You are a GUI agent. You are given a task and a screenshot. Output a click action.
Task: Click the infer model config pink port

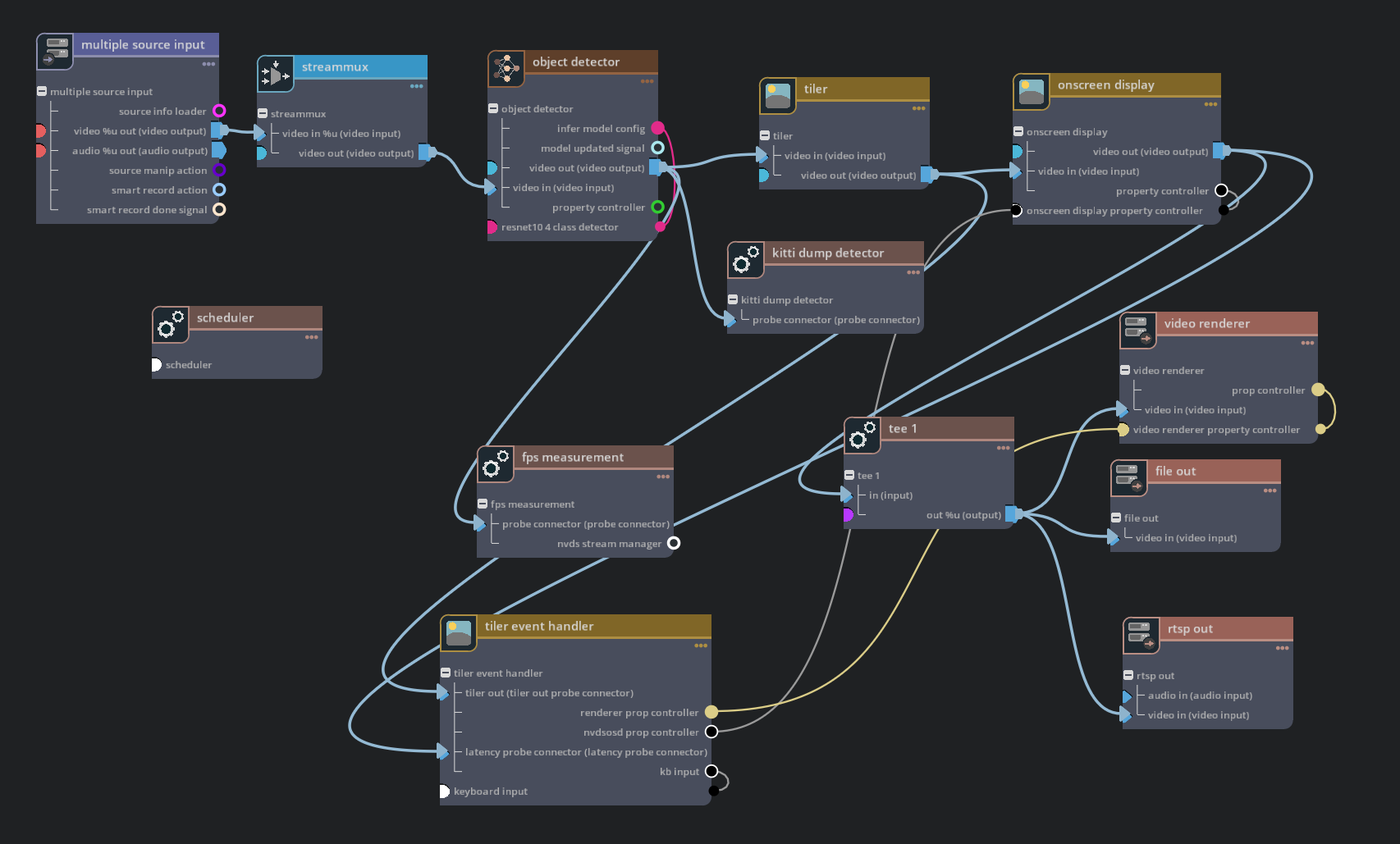coord(657,128)
